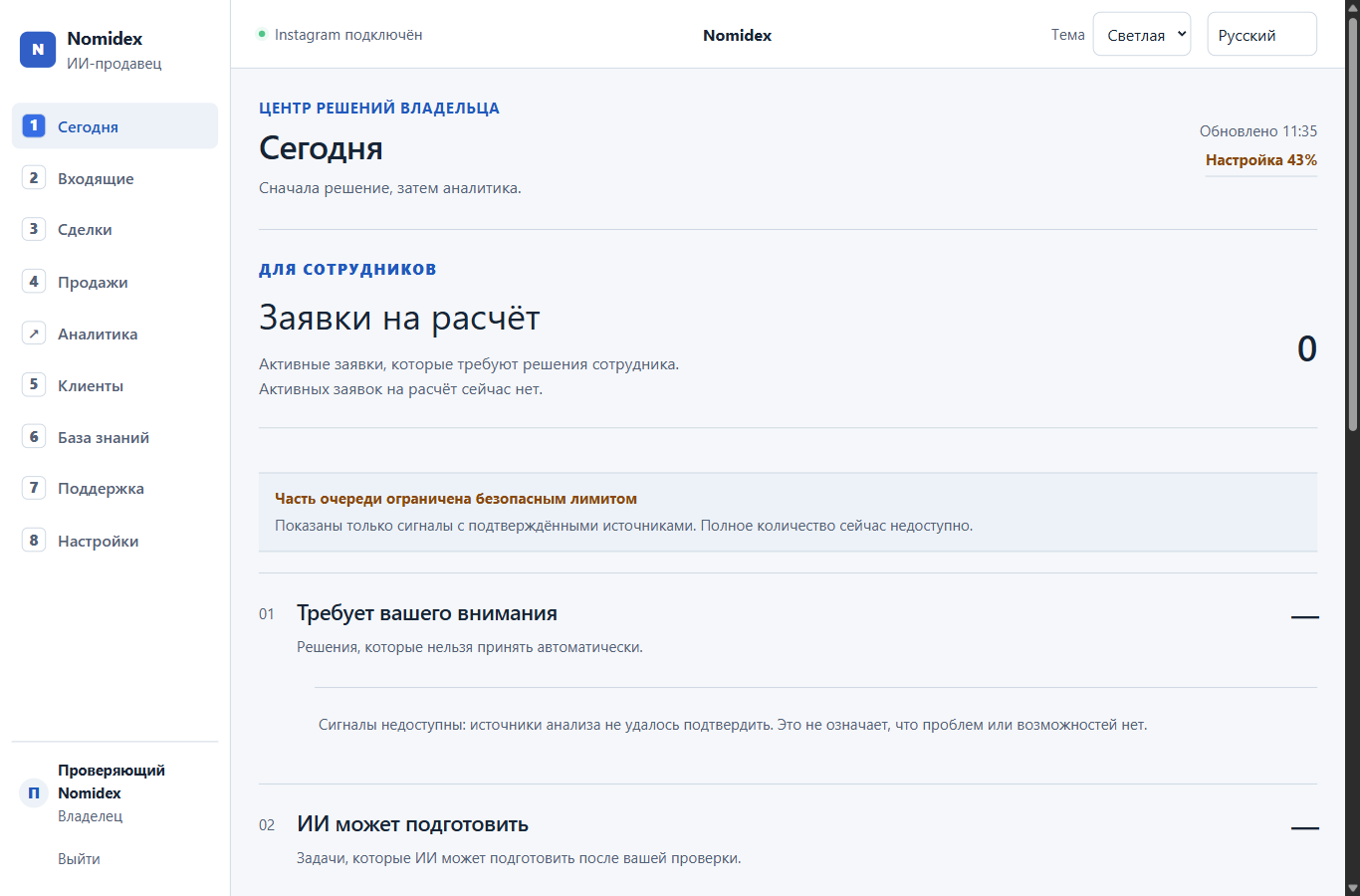Click the "П" user avatar
This screenshot has width=1360, height=896.
coord(34,792)
